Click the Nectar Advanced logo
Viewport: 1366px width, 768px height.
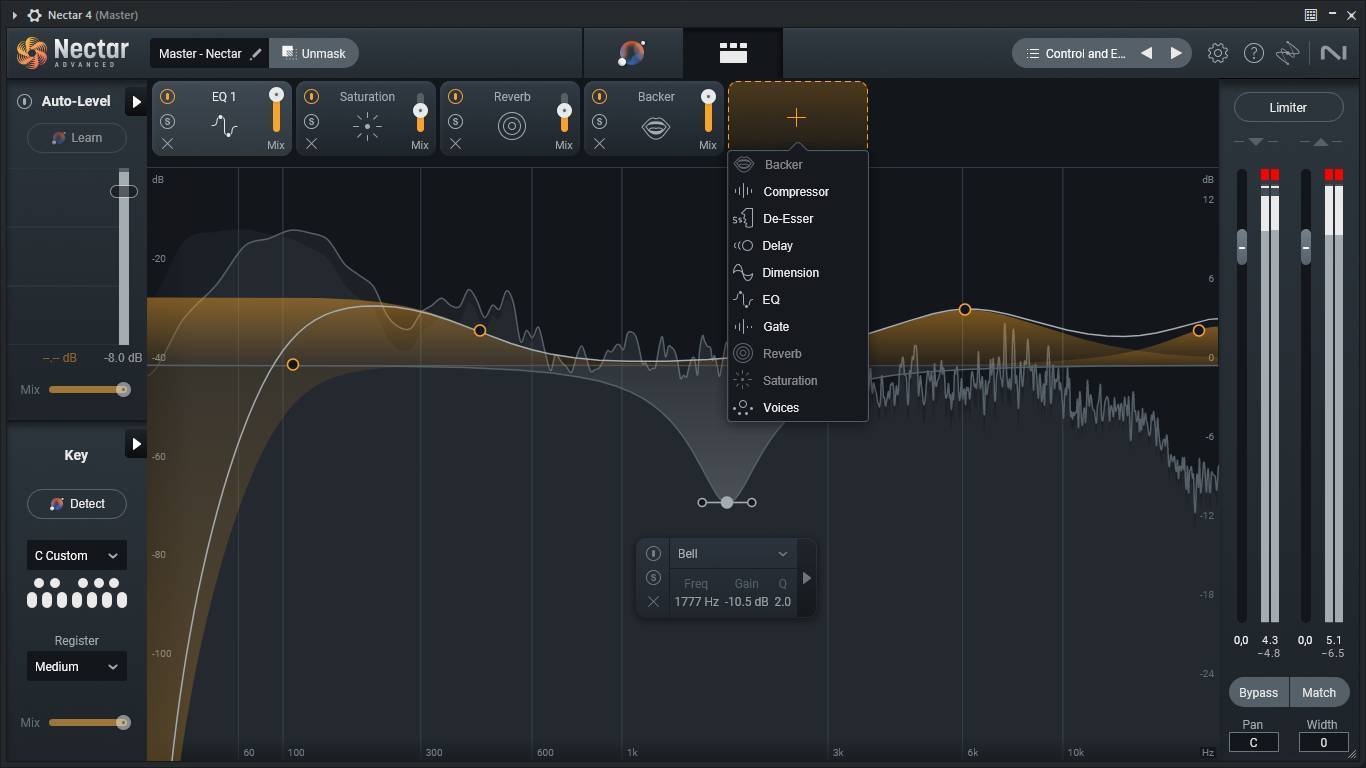coord(73,52)
